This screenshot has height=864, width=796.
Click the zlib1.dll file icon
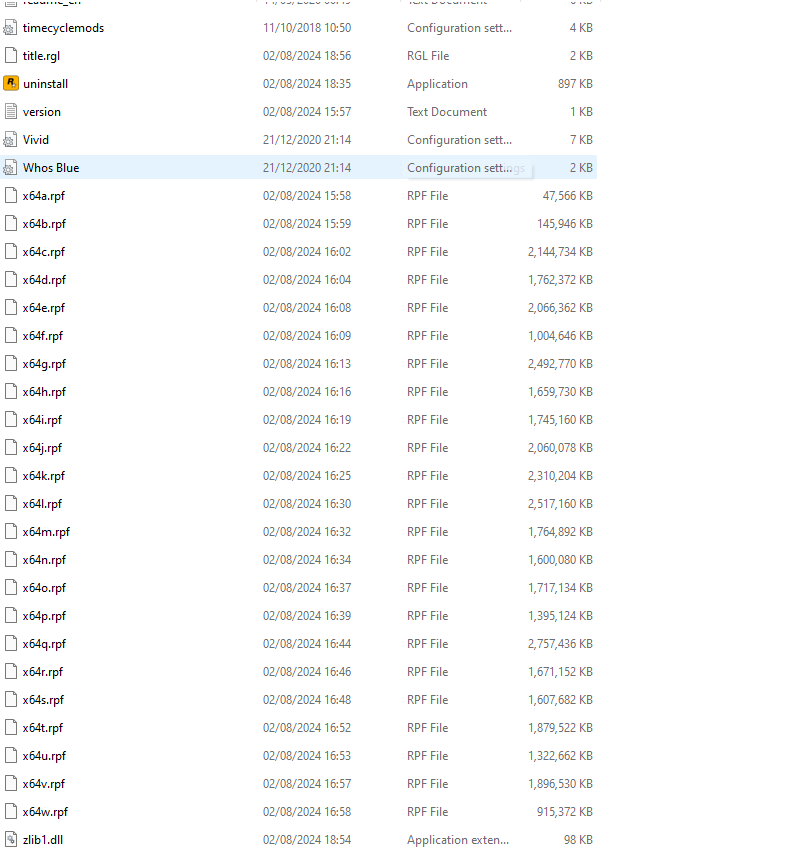pos(10,840)
